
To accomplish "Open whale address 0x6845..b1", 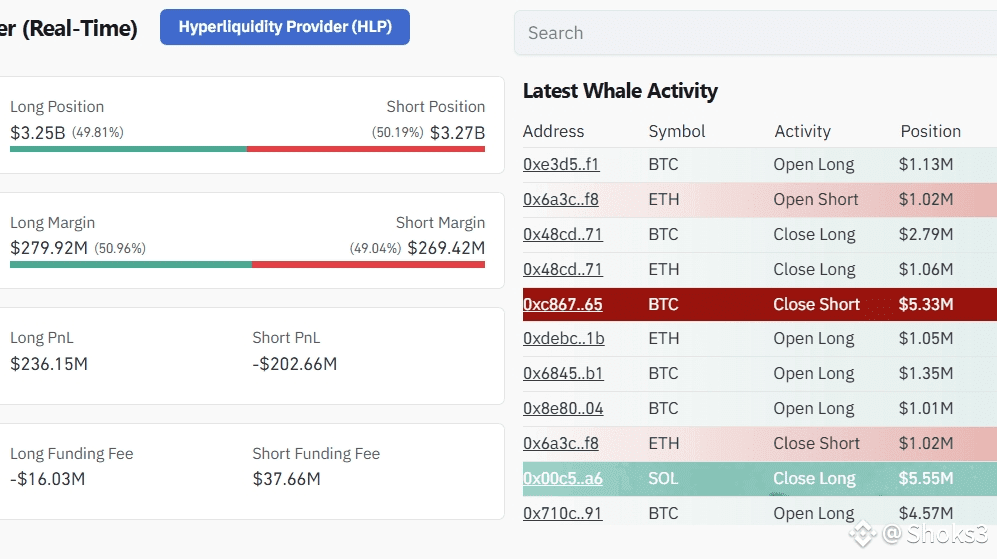I will pos(563,374).
